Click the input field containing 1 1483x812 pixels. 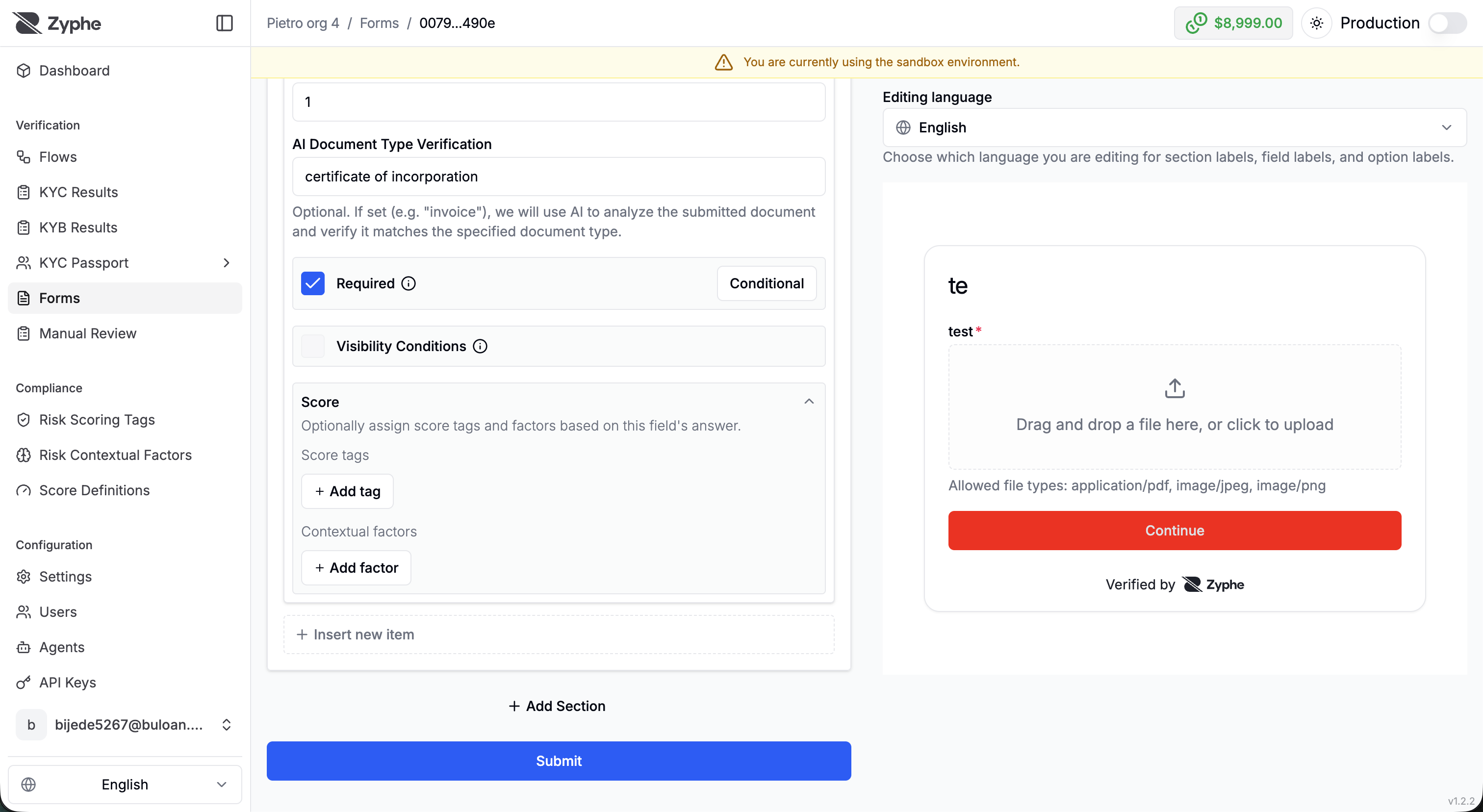[x=559, y=102]
